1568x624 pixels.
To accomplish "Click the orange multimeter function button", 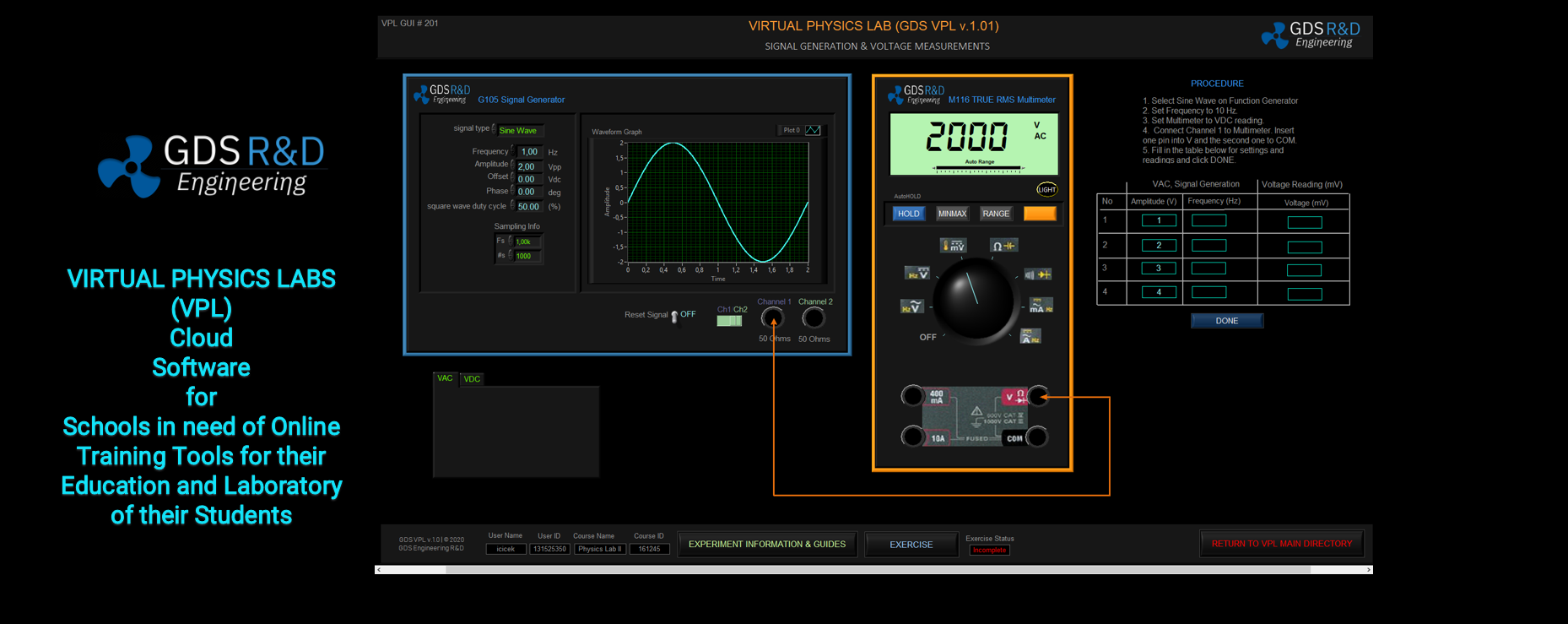I will coord(1040,214).
